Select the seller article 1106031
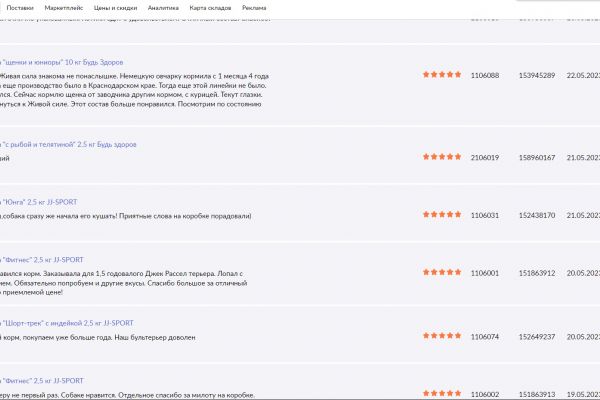Screen dimensions: 600x400 point(485,216)
